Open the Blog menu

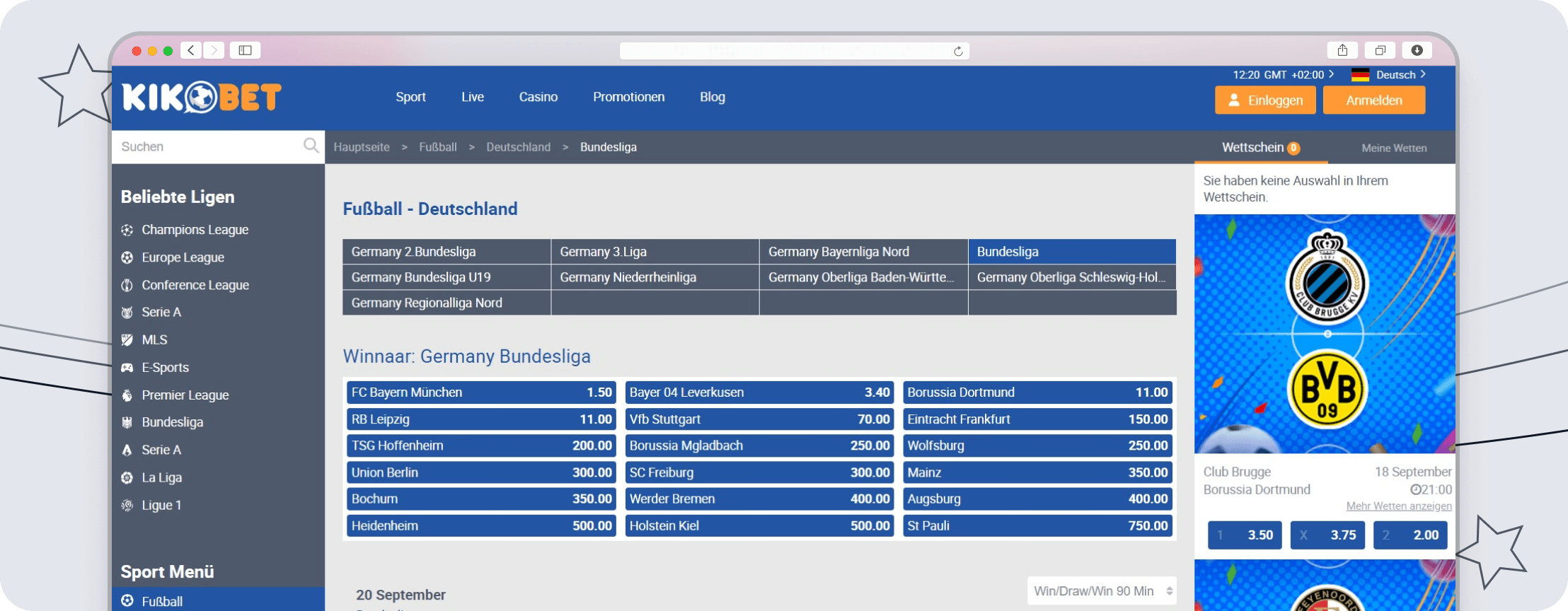click(x=713, y=97)
